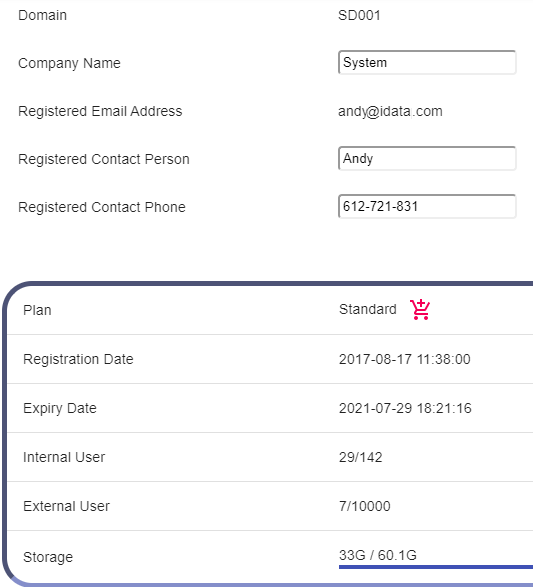The image size is (533, 587).
Task: Click the Plan row label
Action: [37, 310]
